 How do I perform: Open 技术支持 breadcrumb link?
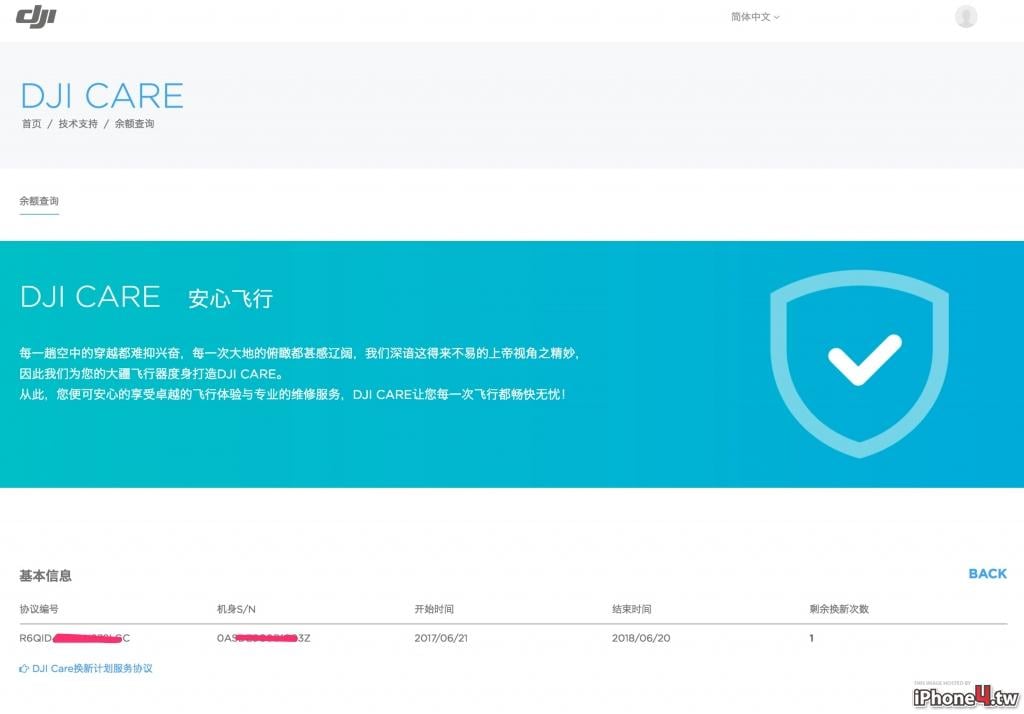78,123
